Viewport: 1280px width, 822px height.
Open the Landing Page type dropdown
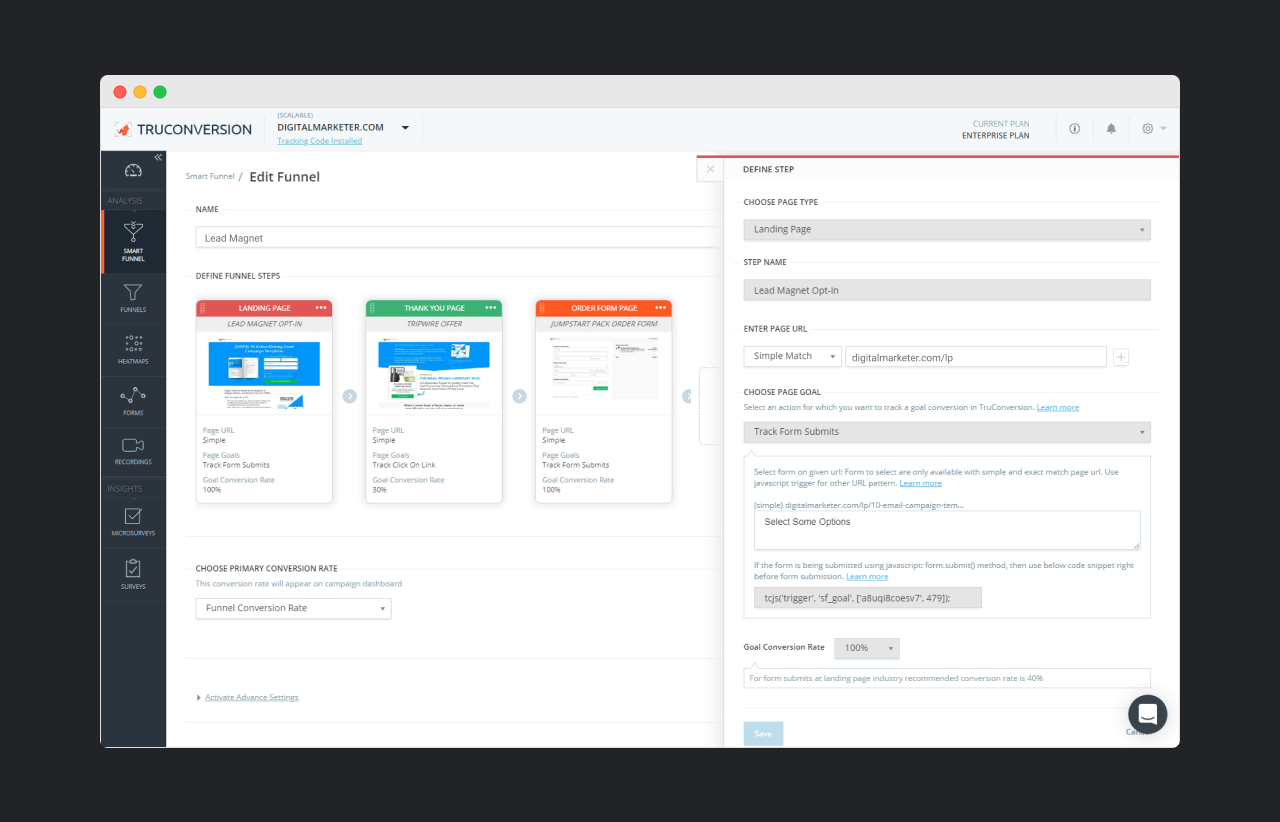pos(947,230)
